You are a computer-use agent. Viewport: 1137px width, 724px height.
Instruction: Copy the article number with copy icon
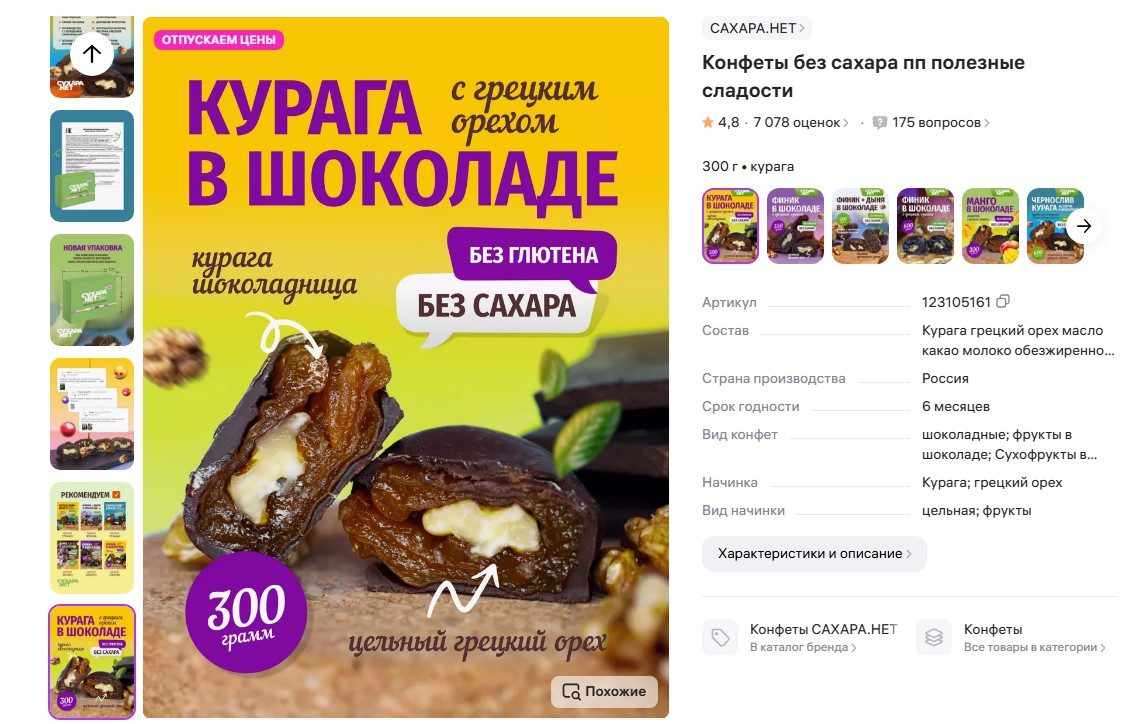[1004, 301]
